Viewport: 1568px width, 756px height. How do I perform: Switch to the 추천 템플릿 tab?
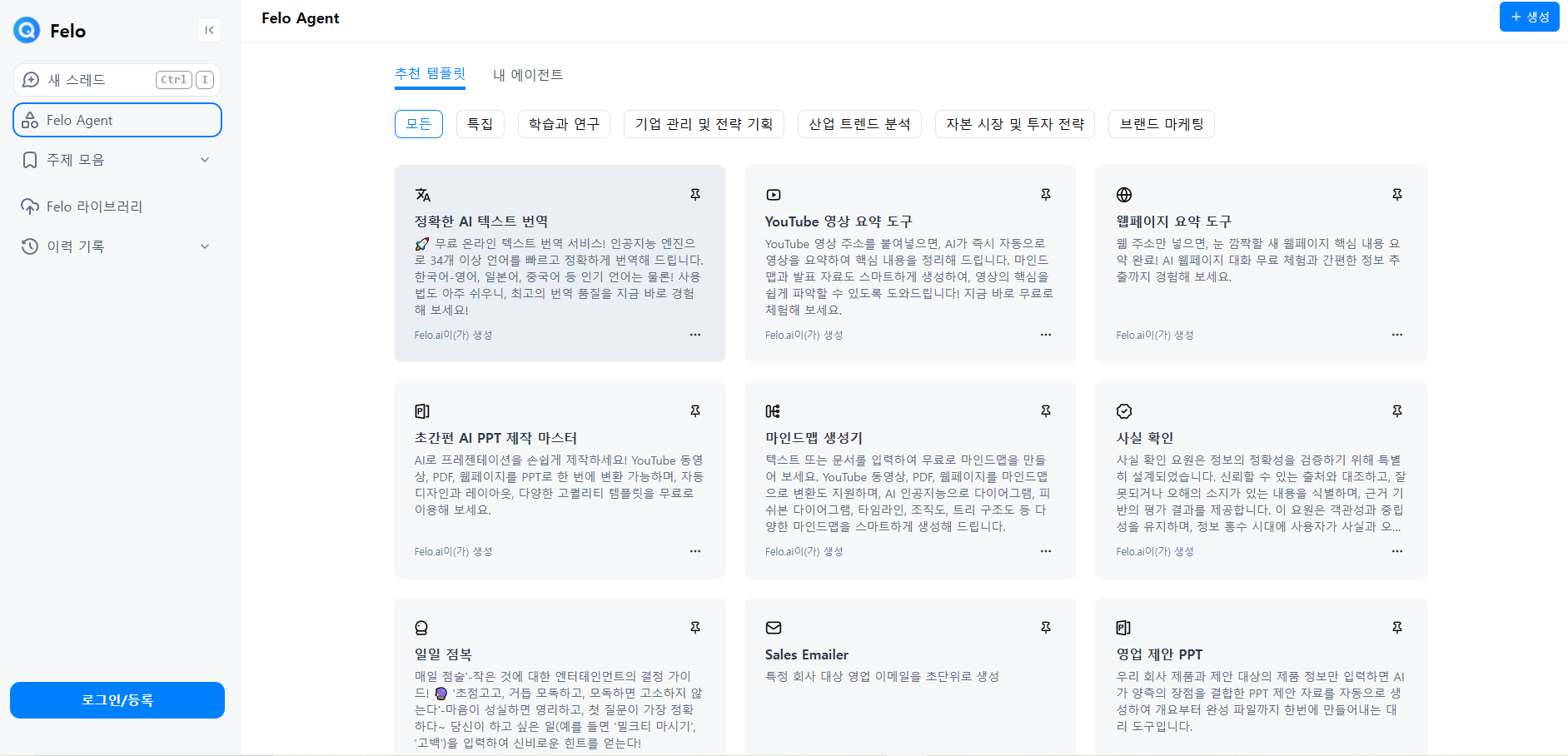tap(430, 74)
